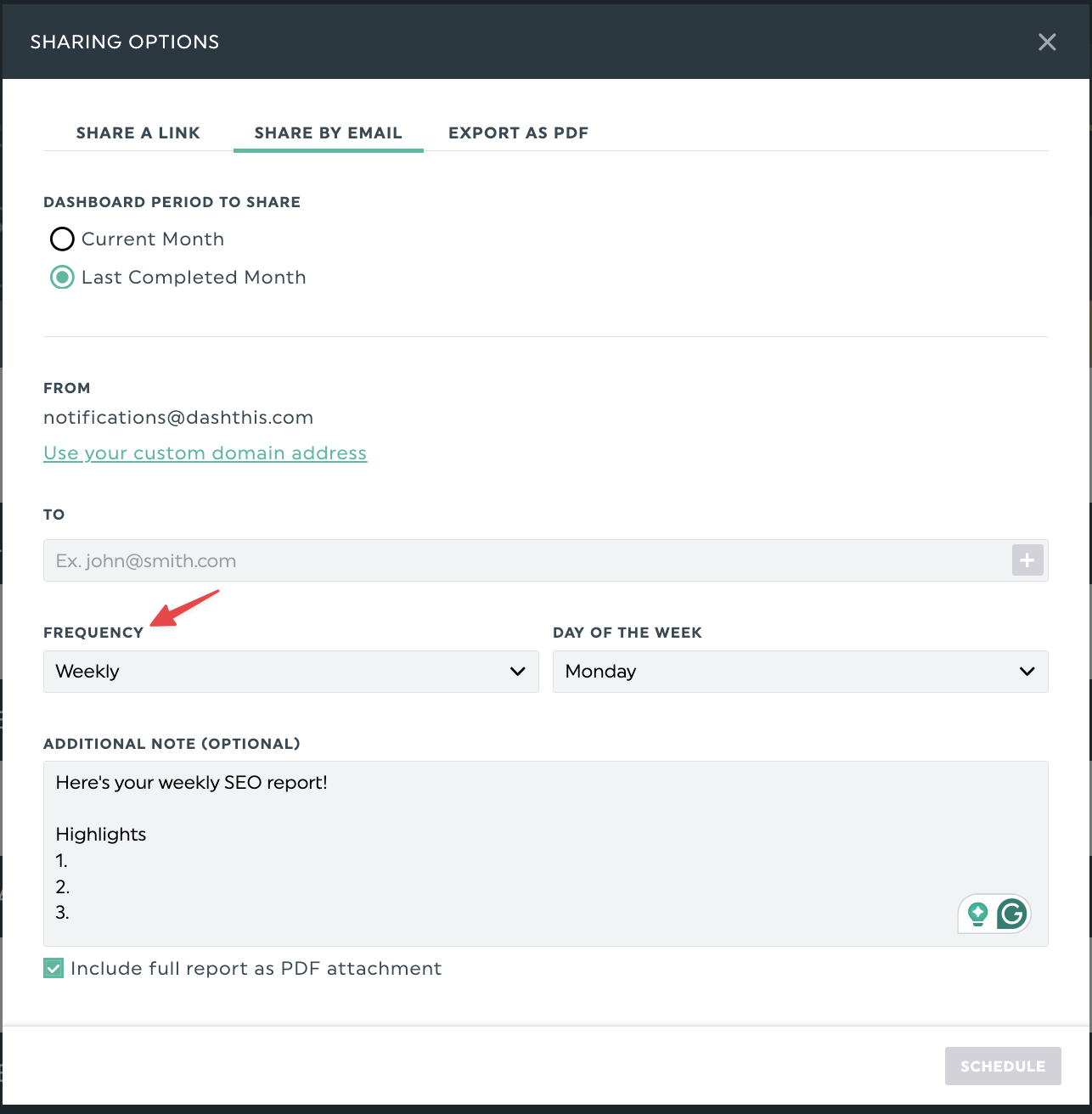Open the Frequency dropdown showing Weekly
Screen dimensions: 1092x1114
point(291,672)
